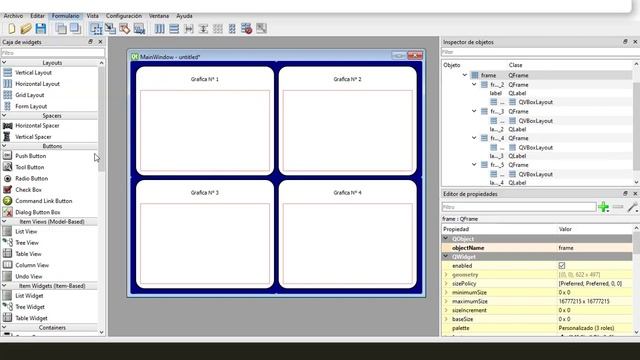Select Horizontal Layout in widget box
640x360 pixels.
tap(37, 84)
